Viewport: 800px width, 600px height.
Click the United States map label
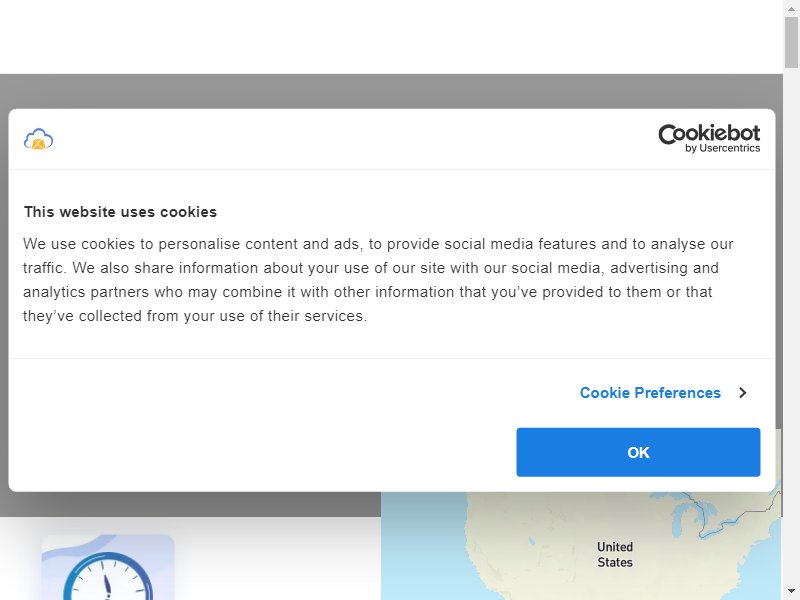point(615,555)
